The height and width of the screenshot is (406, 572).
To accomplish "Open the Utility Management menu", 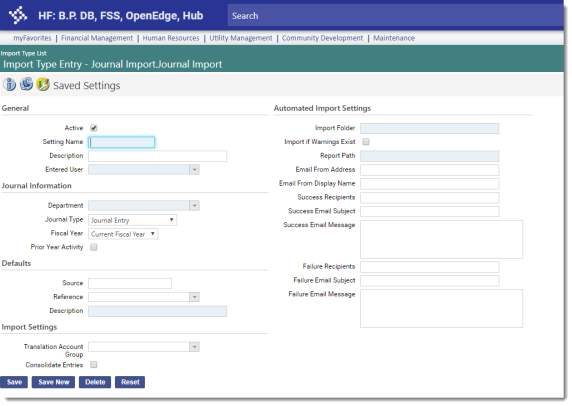I will click(241, 38).
